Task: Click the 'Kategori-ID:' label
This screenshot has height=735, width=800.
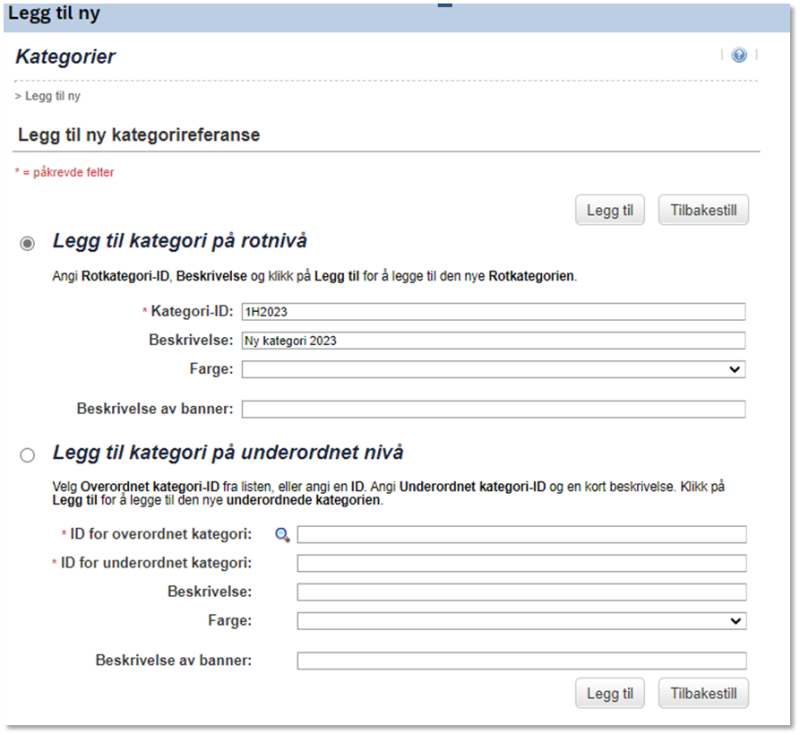Action: point(192,311)
